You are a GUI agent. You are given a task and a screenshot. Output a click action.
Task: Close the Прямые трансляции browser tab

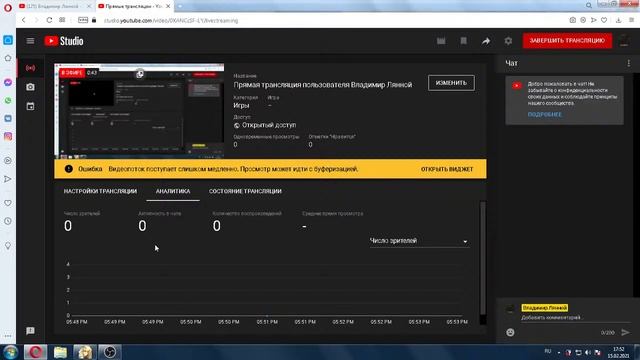(x=168, y=6)
